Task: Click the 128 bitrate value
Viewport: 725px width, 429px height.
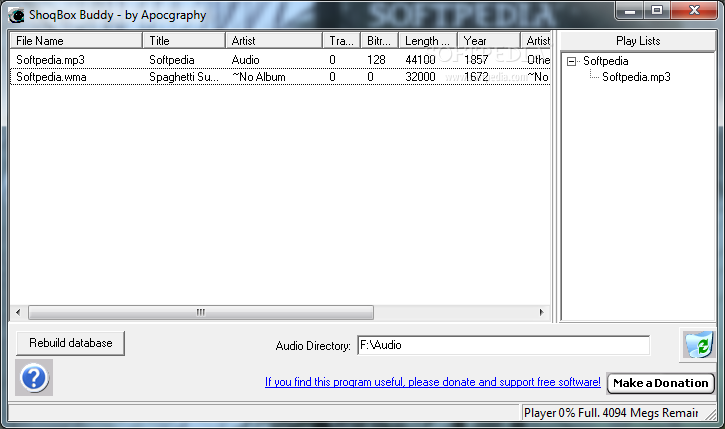Action: [376, 60]
